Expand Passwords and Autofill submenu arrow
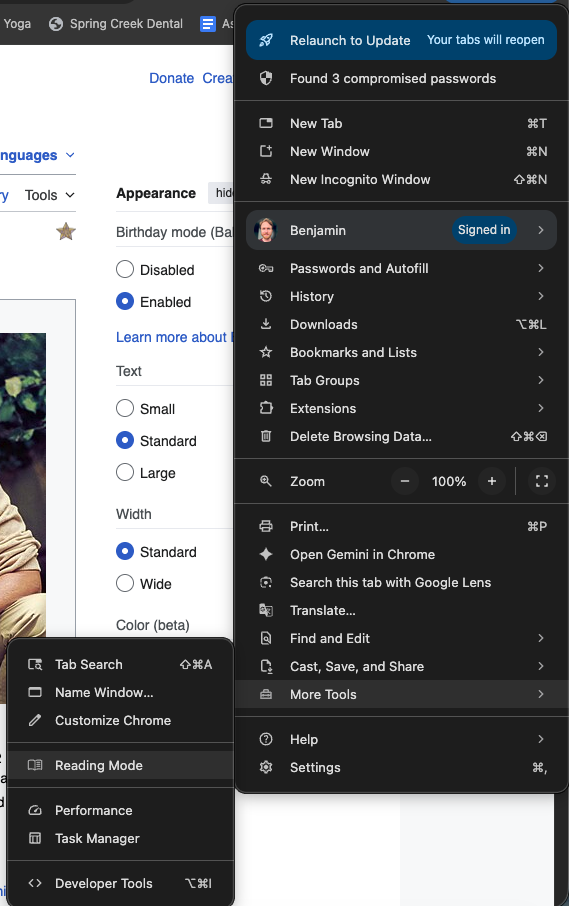Image resolution: width=569 pixels, height=906 pixels. [541, 268]
